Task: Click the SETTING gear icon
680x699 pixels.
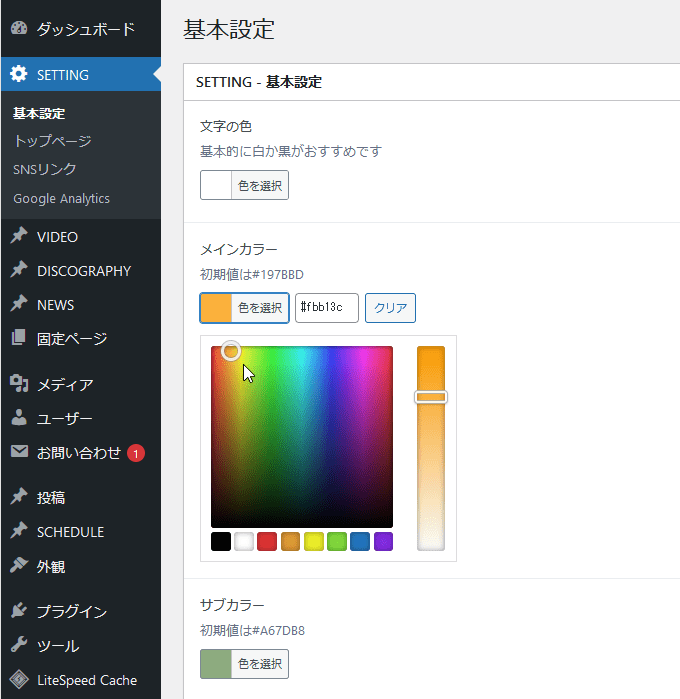Action: pyautogui.click(x=19, y=74)
